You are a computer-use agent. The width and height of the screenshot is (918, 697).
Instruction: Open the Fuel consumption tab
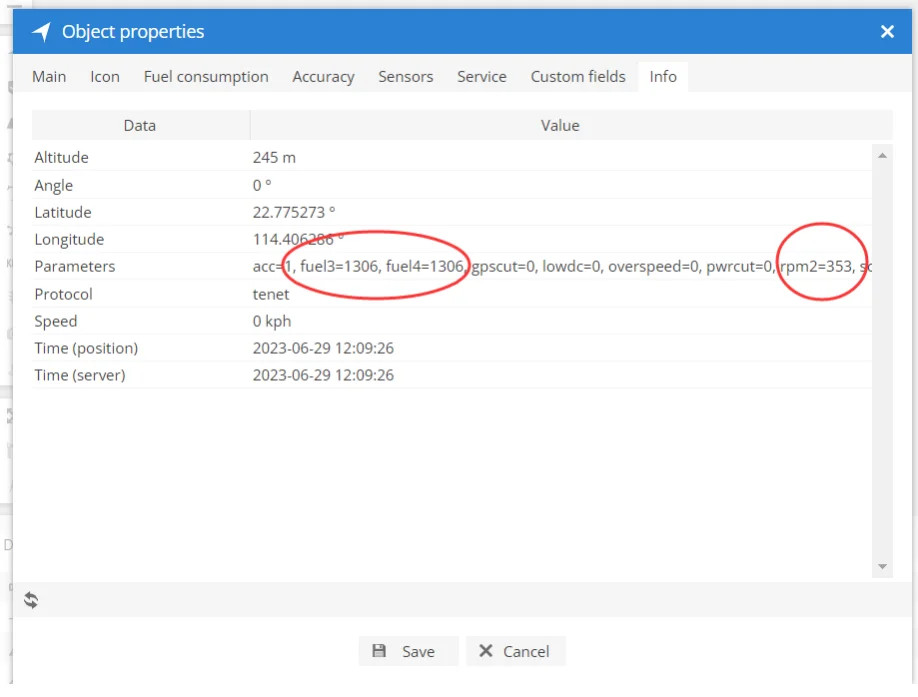coord(206,77)
